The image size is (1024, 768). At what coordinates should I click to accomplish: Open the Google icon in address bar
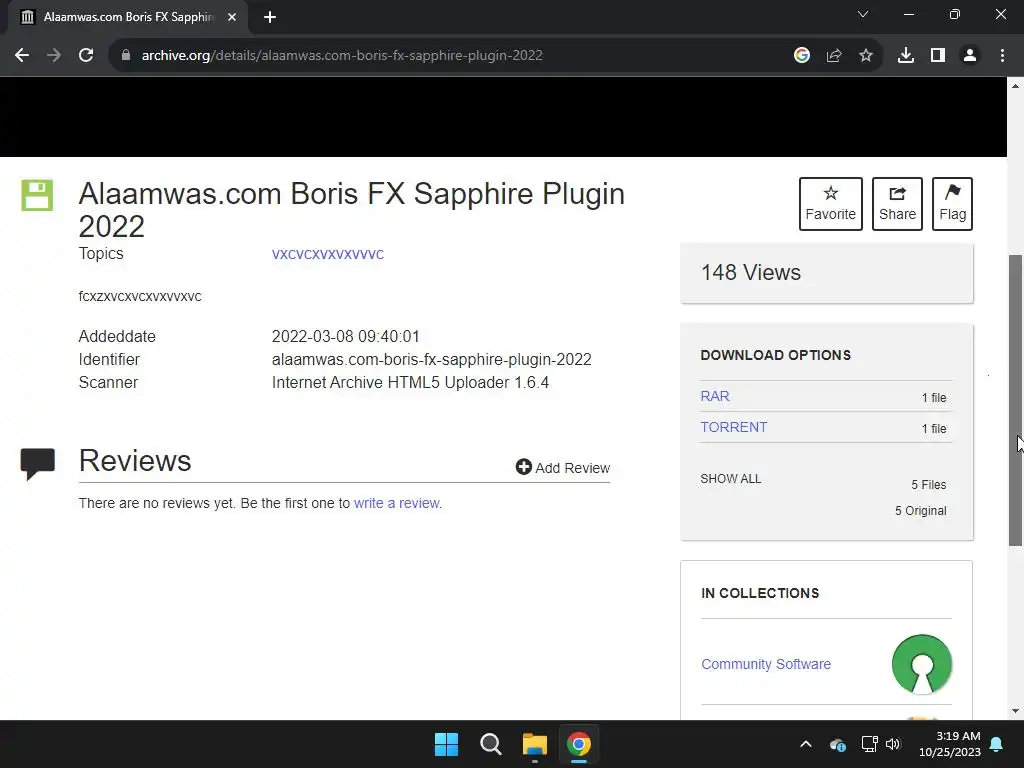point(802,56)
